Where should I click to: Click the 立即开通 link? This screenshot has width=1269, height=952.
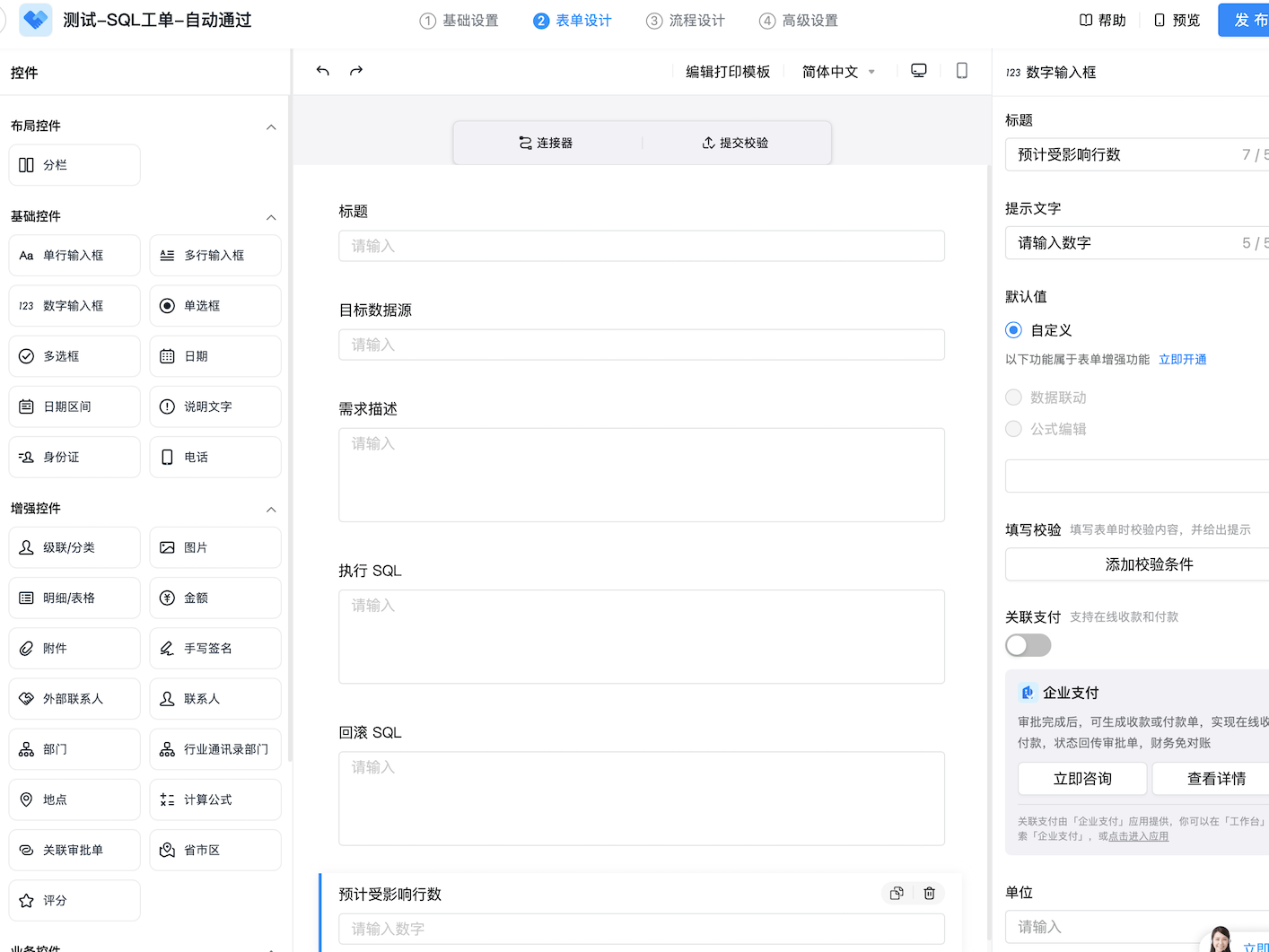(1182, 360)
